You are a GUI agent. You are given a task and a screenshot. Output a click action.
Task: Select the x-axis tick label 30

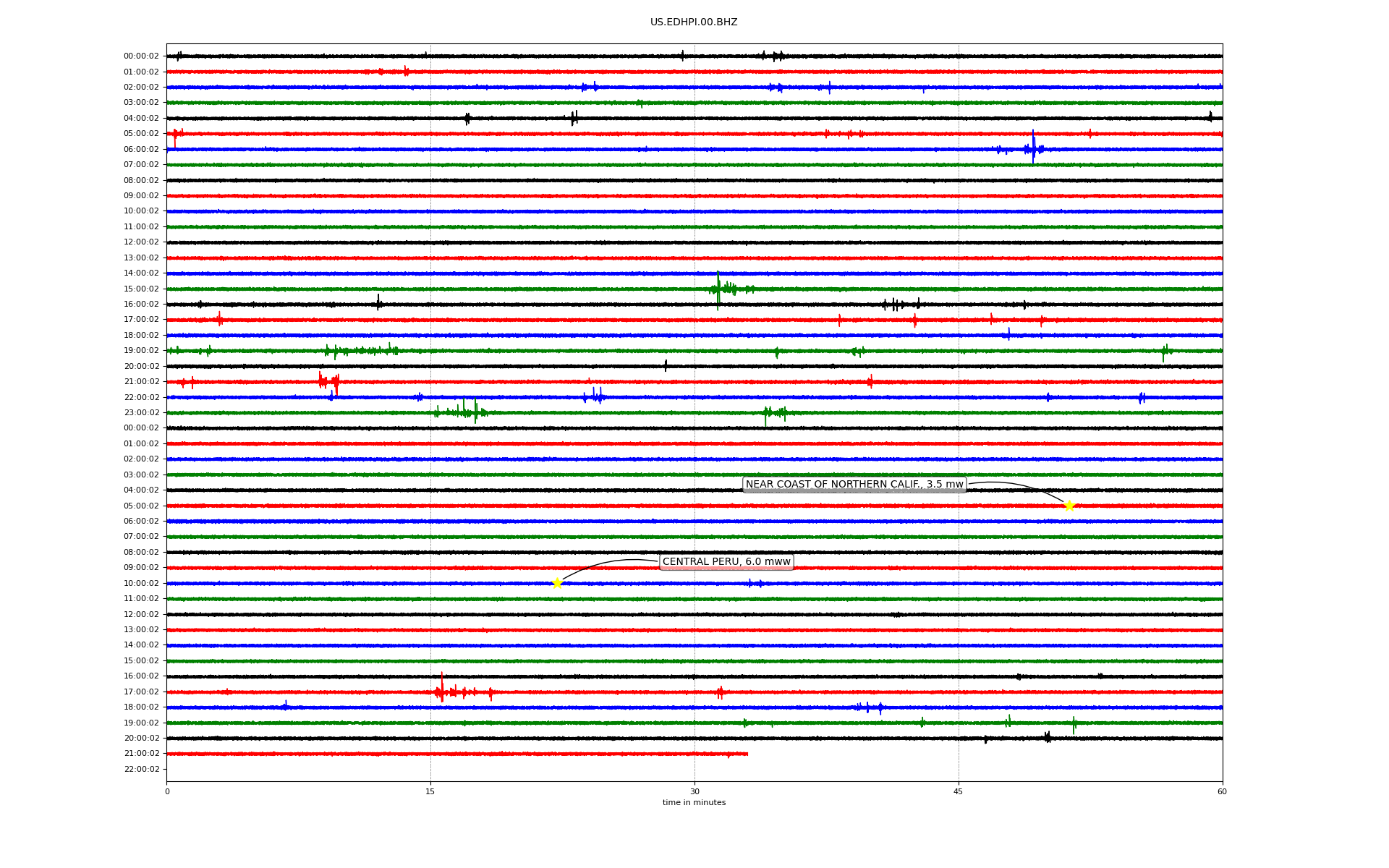point(694,791)
